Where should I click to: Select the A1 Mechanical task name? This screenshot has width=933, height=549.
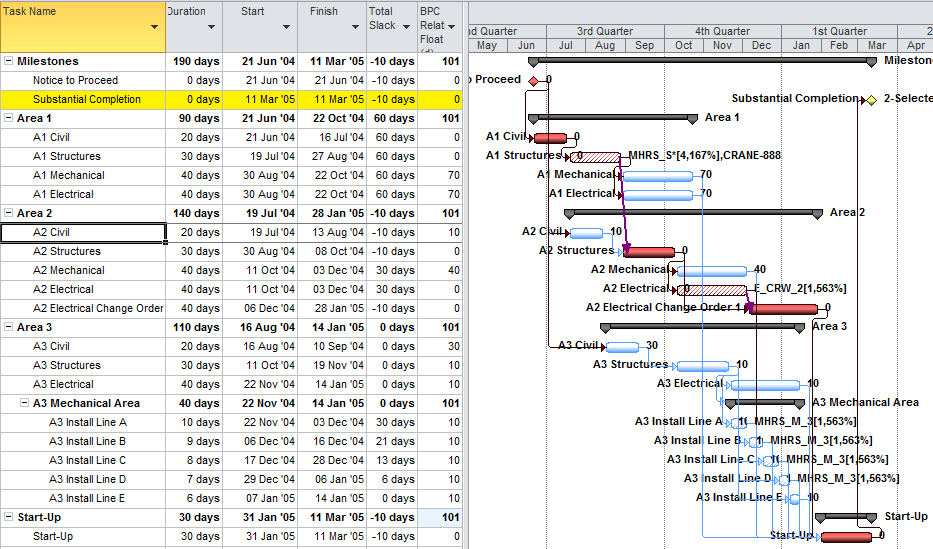click(x=68, y=175)
